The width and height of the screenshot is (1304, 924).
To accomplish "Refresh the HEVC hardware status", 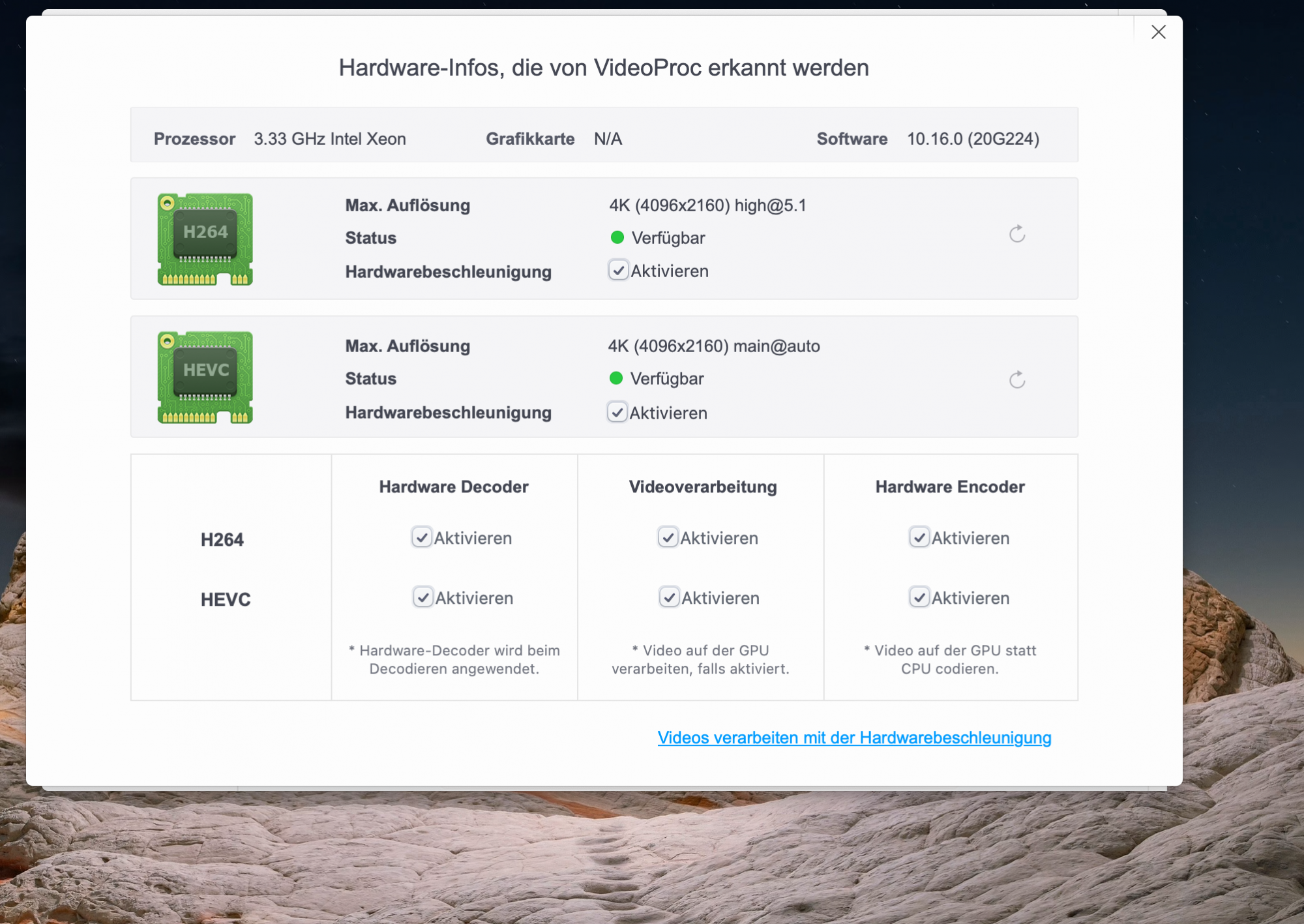I will pyautogui.click(x=1017, y=380).
